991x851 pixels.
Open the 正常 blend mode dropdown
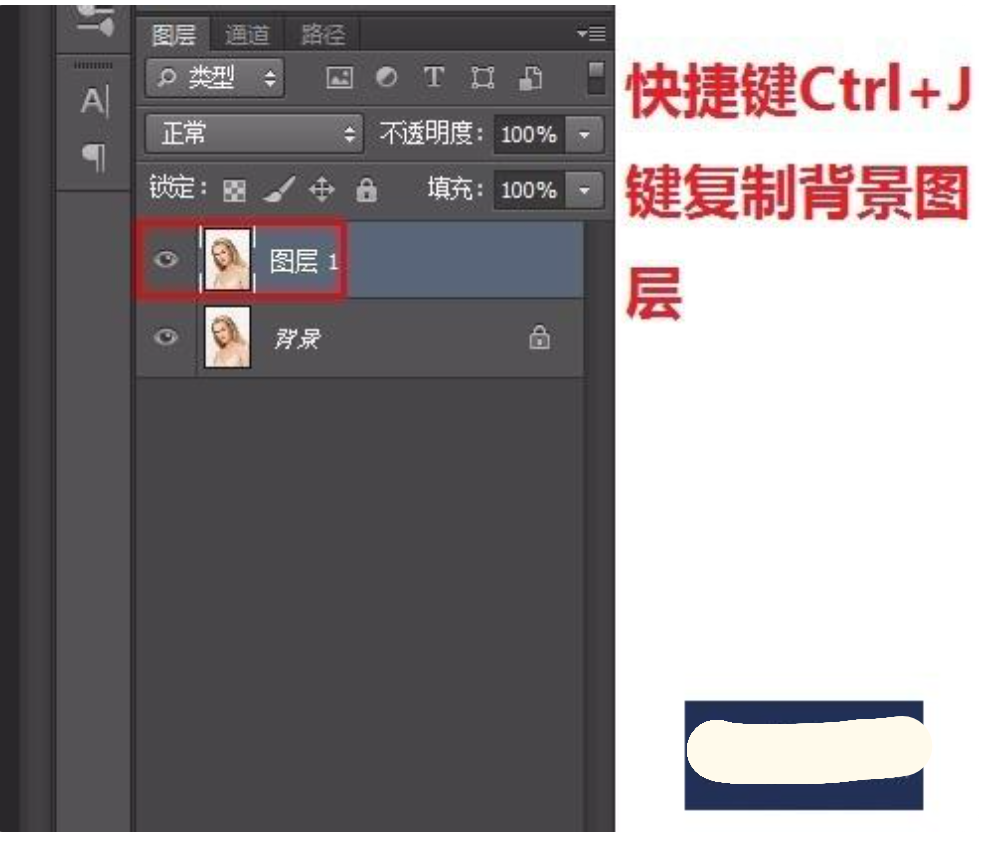(x=253, y=134)
